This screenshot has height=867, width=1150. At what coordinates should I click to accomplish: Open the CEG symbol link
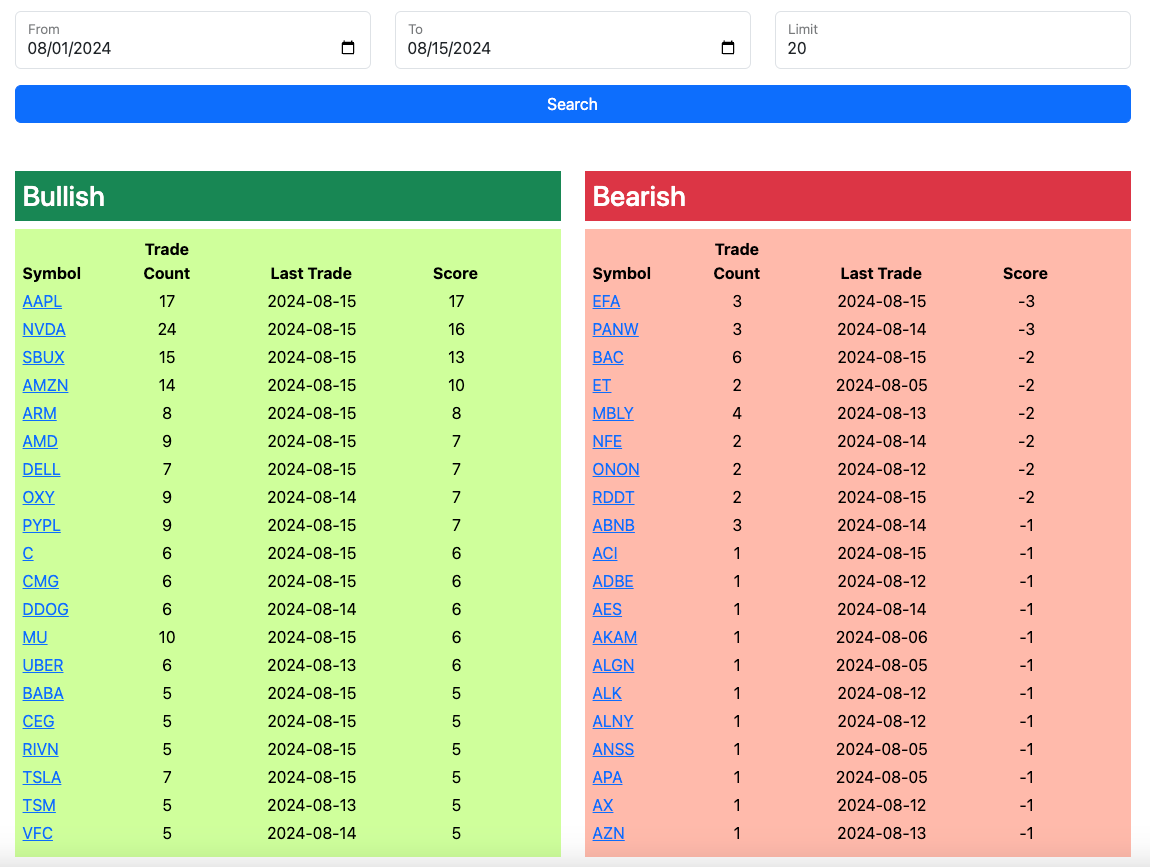38,721
